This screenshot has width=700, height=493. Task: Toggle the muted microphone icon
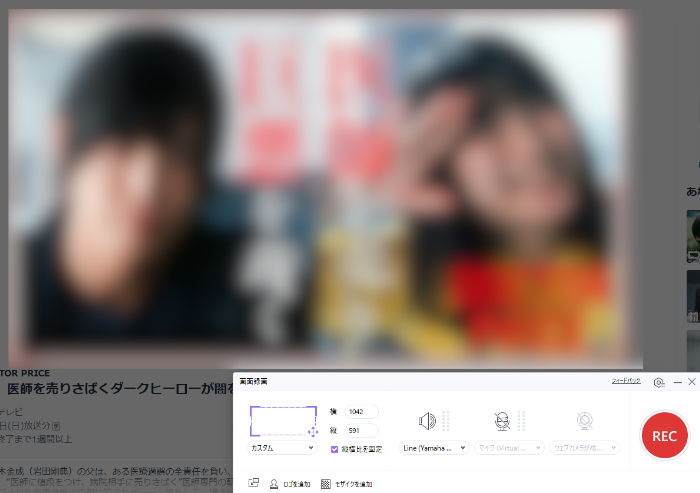pos(502,421)
